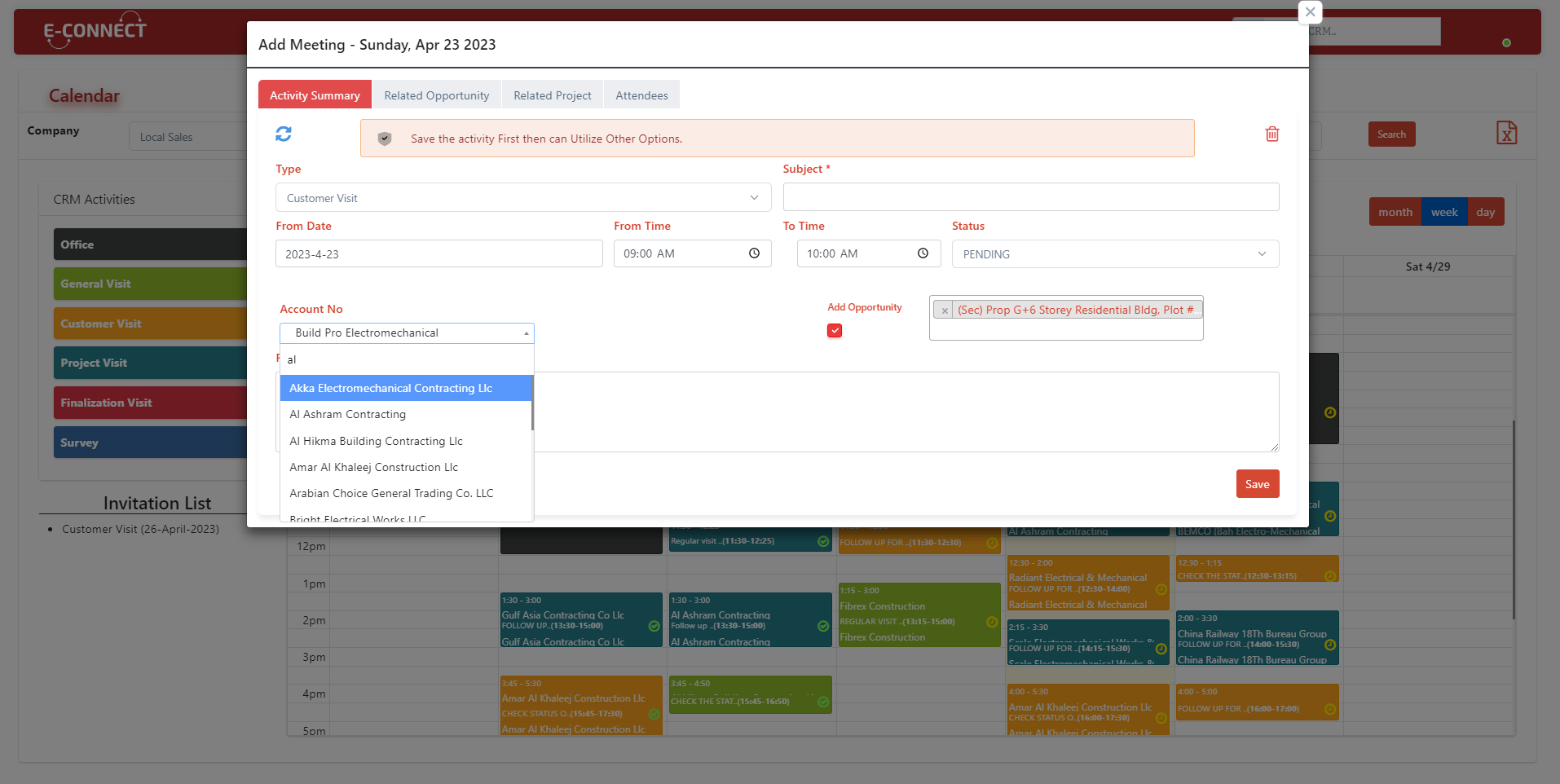Click the green online status dot
This screenshot has width=1560, height=784.
tap(1506, 42)
